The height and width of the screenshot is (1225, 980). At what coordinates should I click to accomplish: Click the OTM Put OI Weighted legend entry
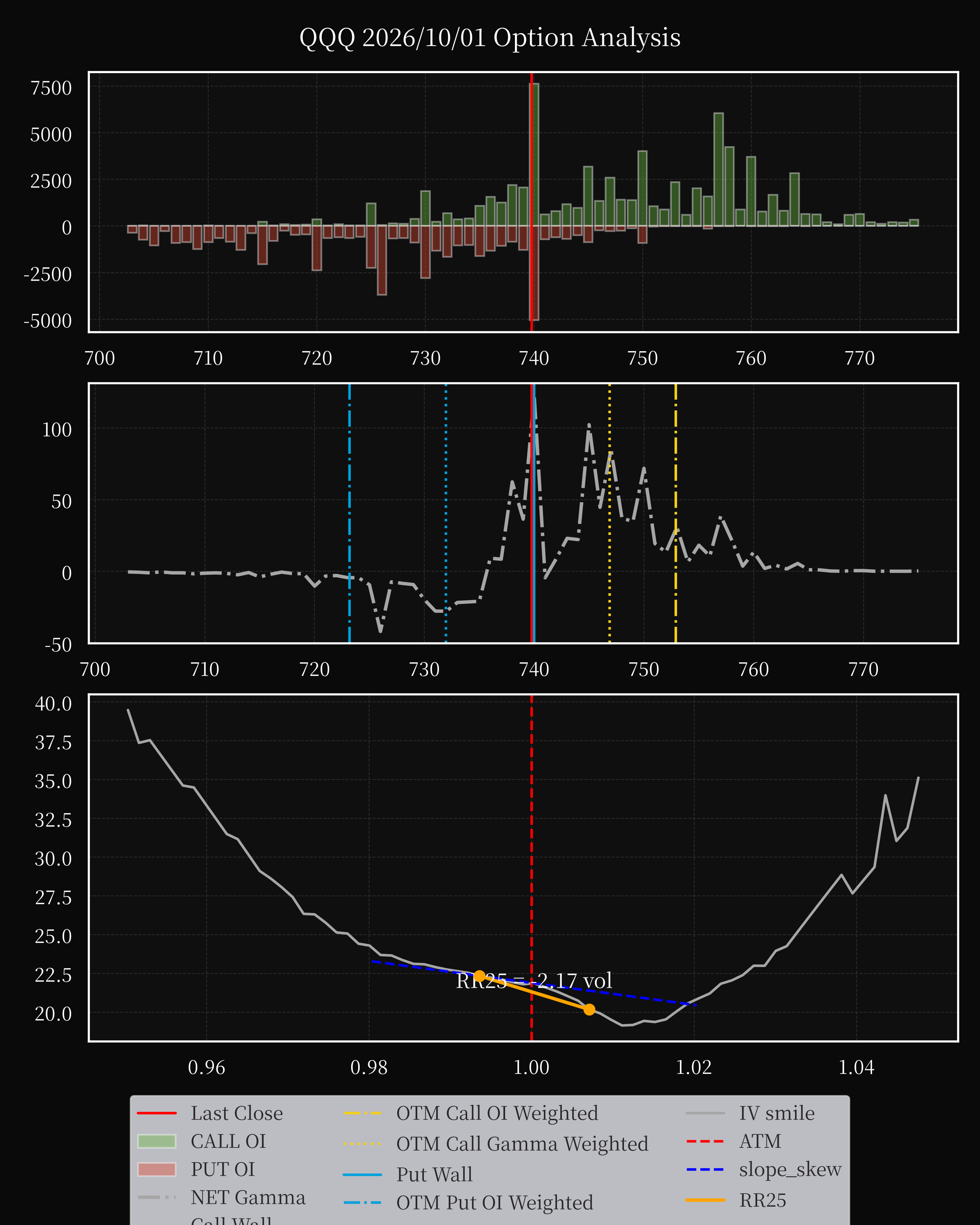(468, 1203)
